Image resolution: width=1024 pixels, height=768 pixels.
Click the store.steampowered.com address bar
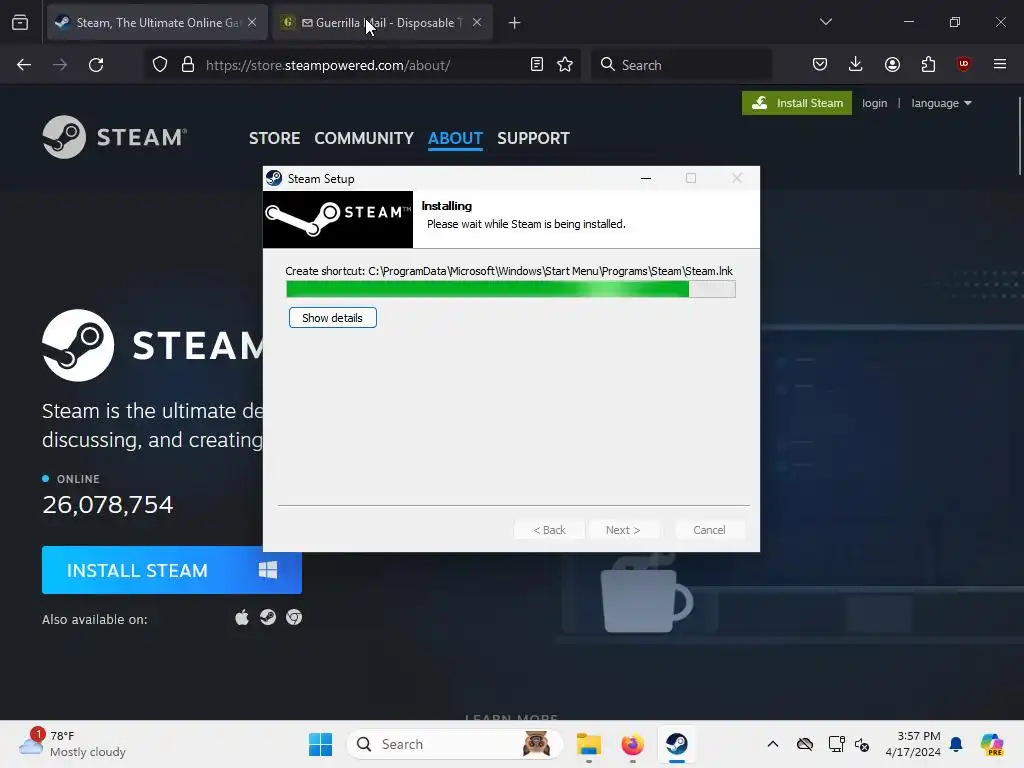(x=362, y=65)
